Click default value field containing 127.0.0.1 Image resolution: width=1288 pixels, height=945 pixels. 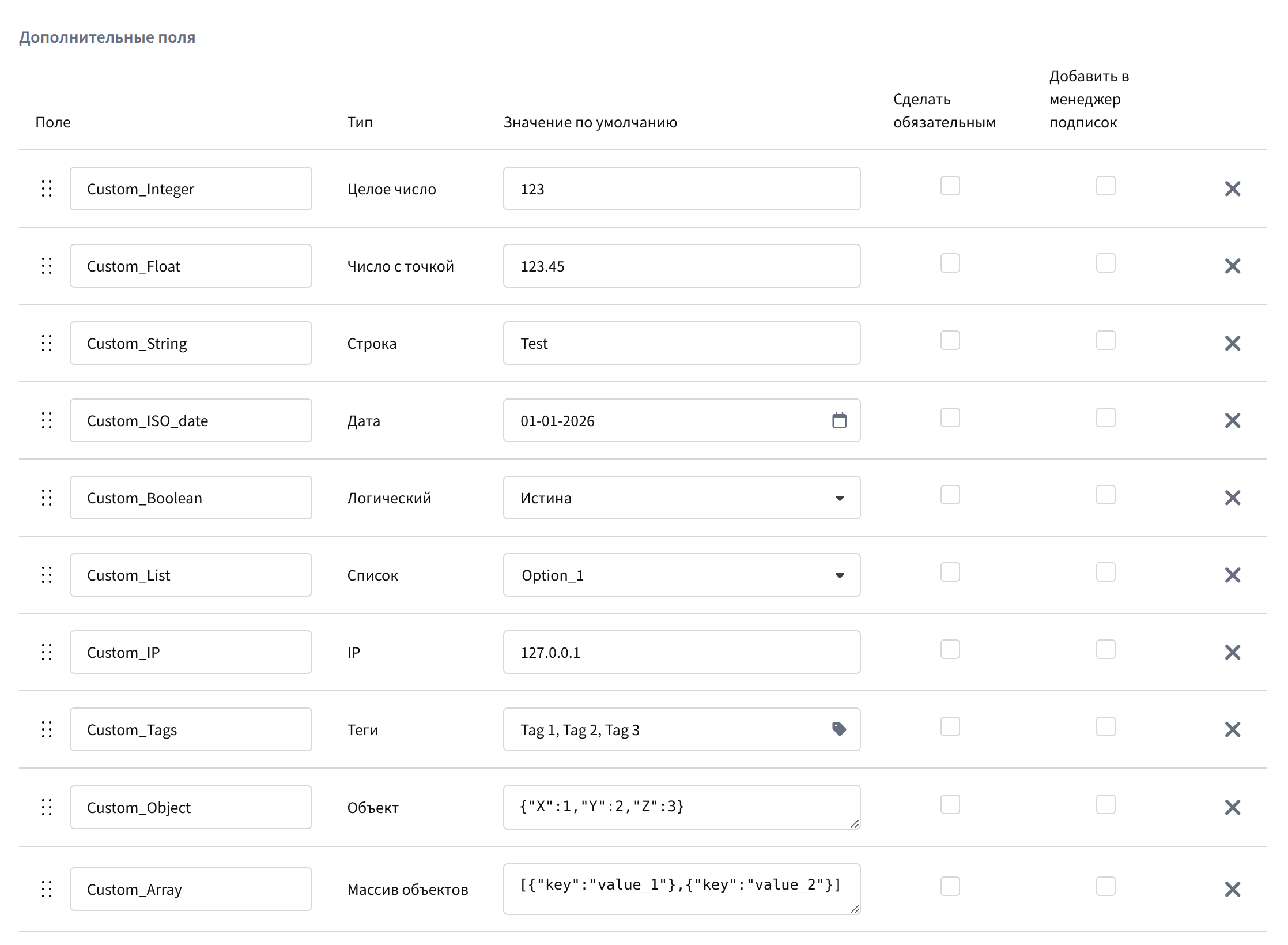(681, 652)
